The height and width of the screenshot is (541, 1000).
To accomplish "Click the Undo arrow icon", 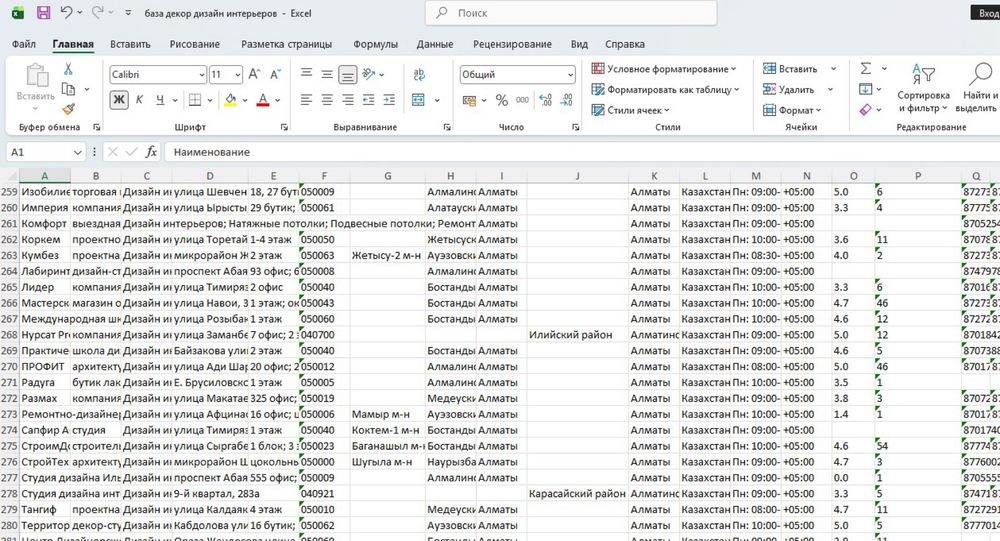I will tap(66, 12).
